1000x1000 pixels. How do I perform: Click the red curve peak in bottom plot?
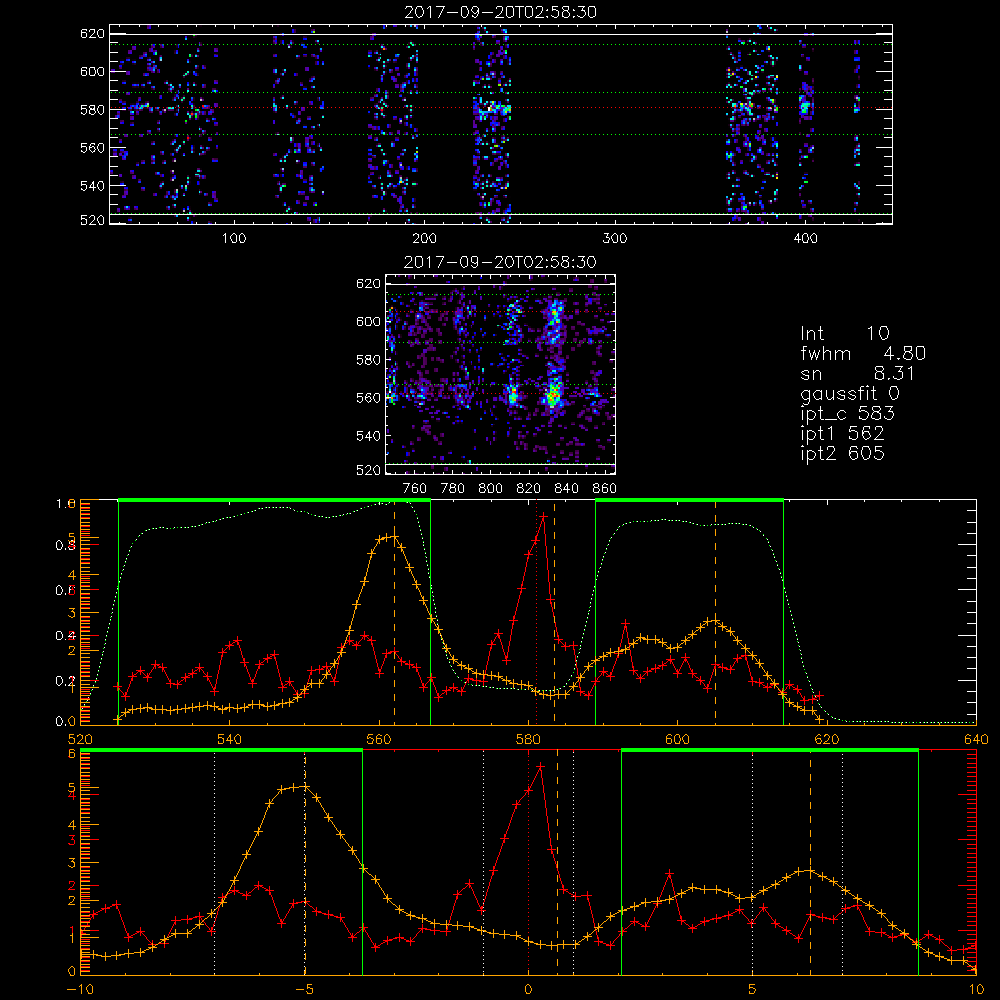pos(541,767)
